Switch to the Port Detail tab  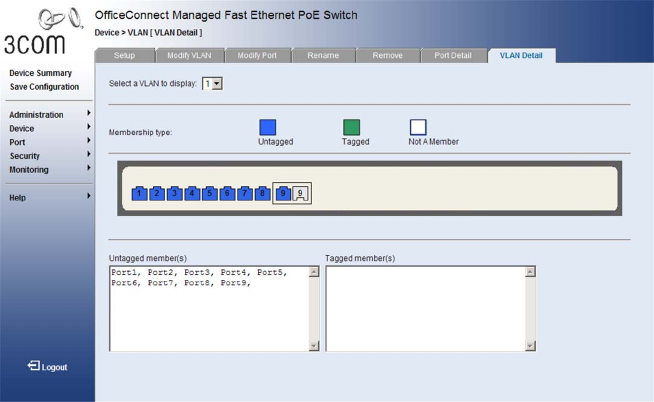tap(453, 55)
